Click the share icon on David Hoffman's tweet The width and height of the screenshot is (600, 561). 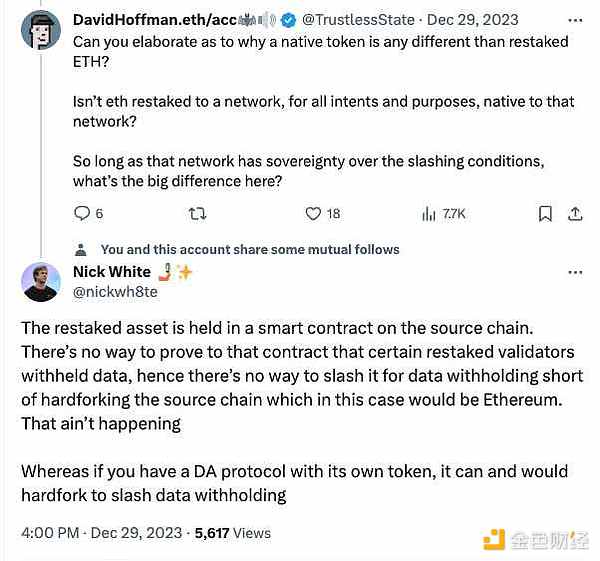[x=576, y=213]
